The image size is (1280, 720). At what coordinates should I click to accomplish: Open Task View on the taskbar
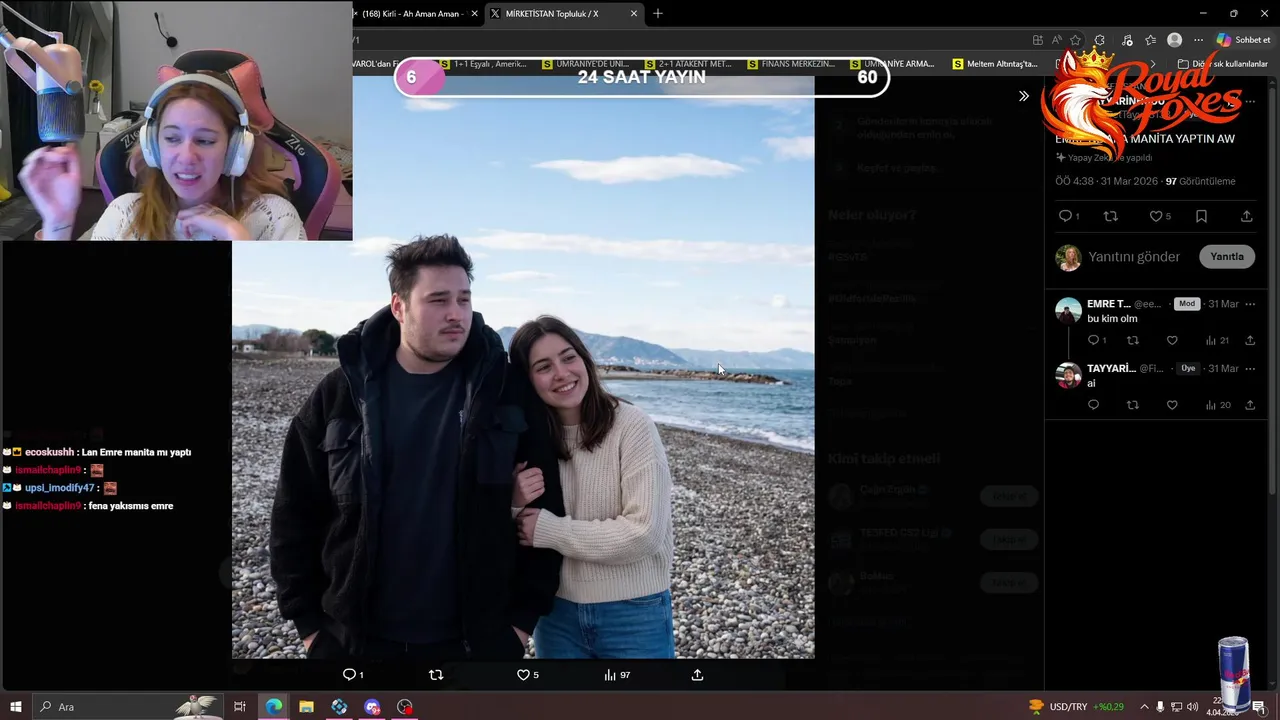[x=240, y=707]
